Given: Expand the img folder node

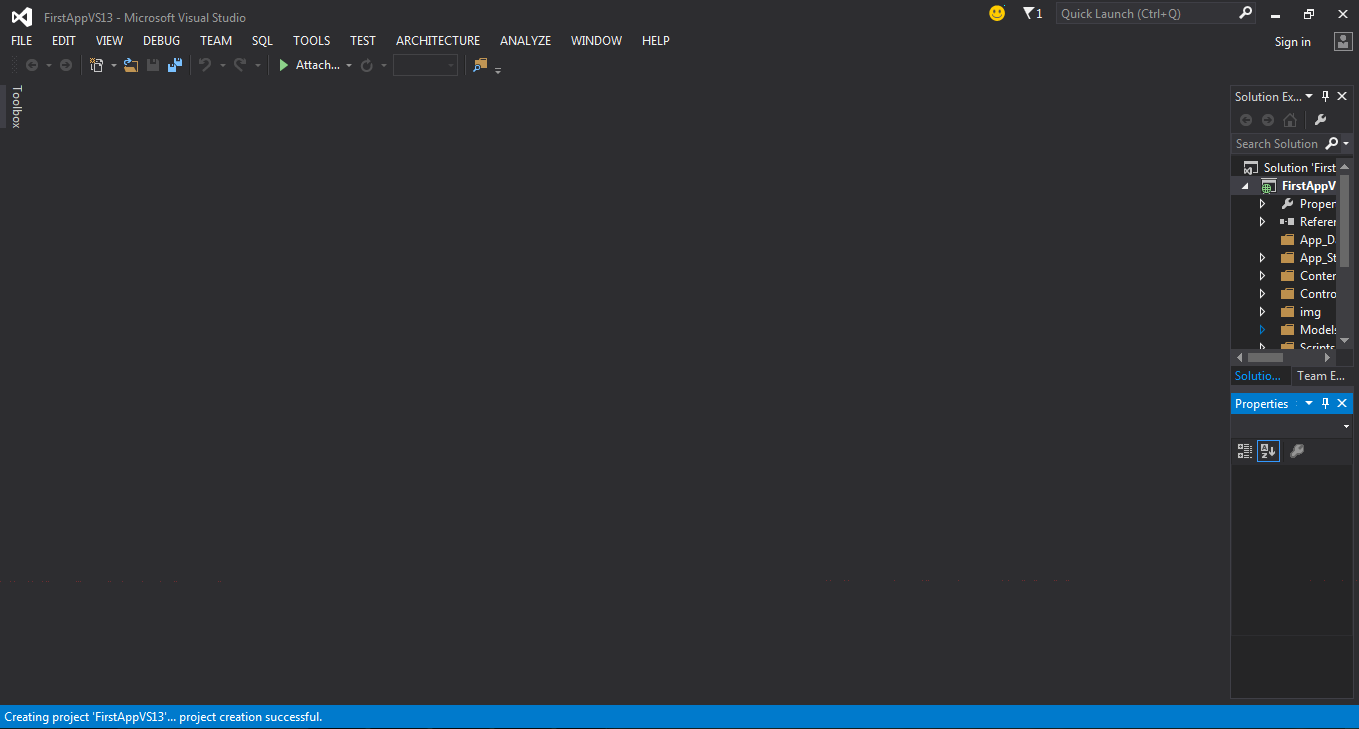Looking at the screenshot, I should [1262, 312].
